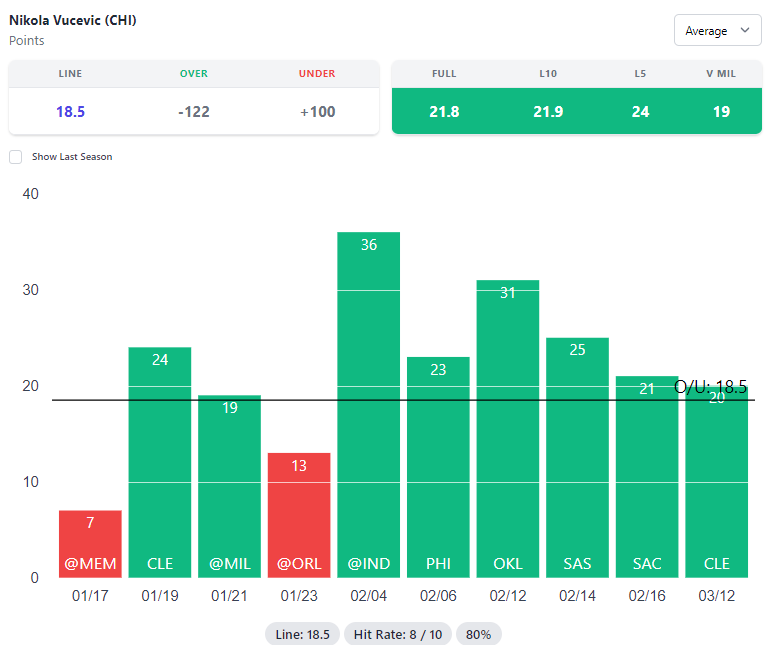Click the FULL season average 21.8
Viewport: 778px width, 647px height.
pyautogui.click(x=444, y=111)
